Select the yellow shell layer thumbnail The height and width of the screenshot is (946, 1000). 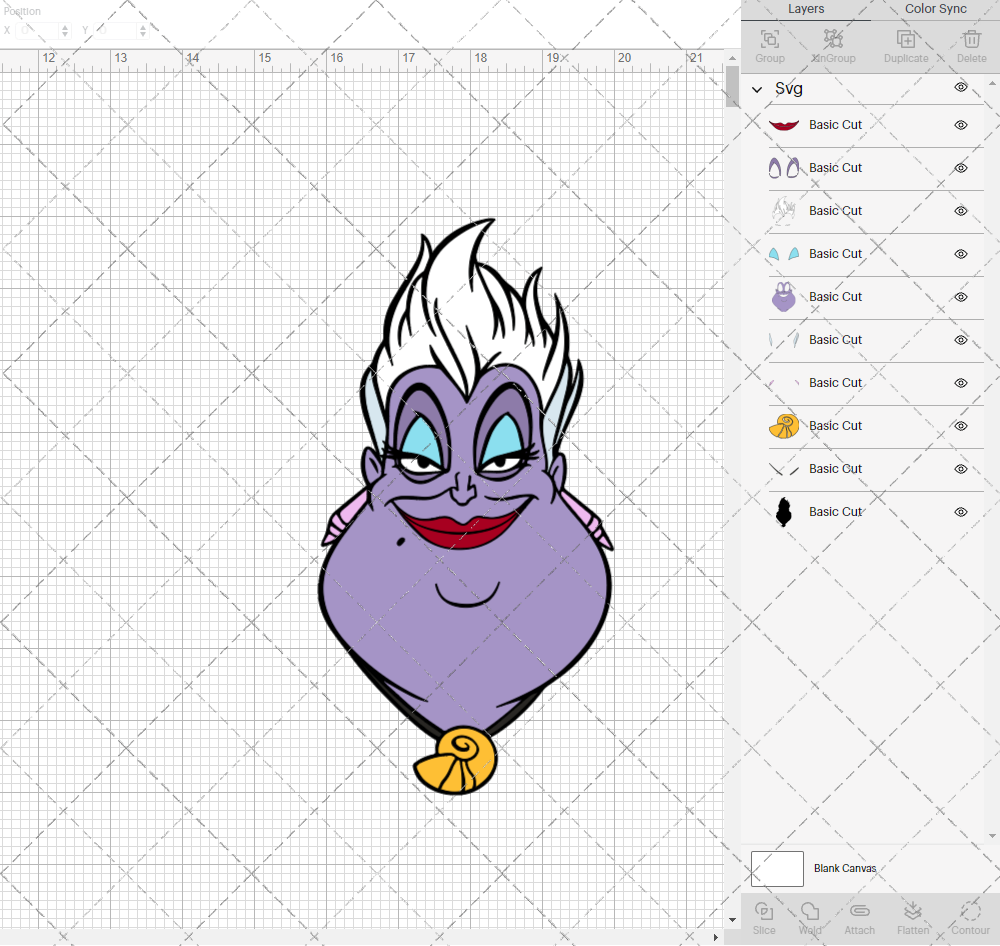coord(784,426)
